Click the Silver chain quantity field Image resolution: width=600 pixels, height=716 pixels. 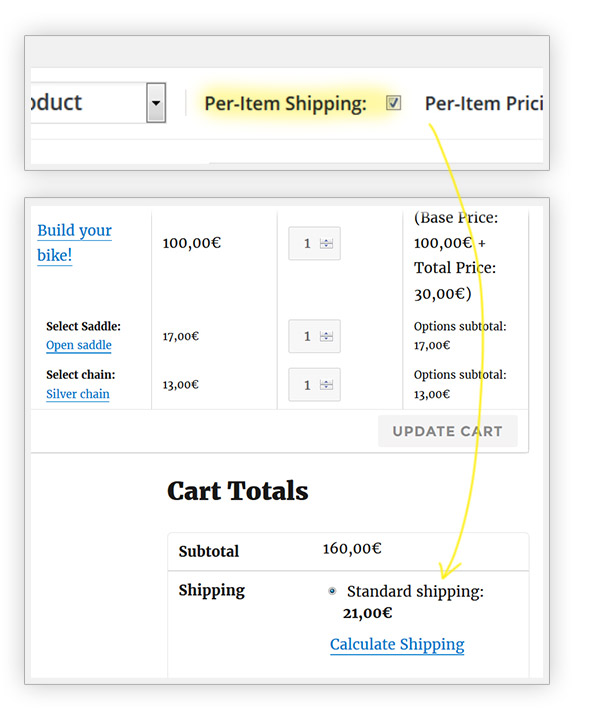click(307, 385)
